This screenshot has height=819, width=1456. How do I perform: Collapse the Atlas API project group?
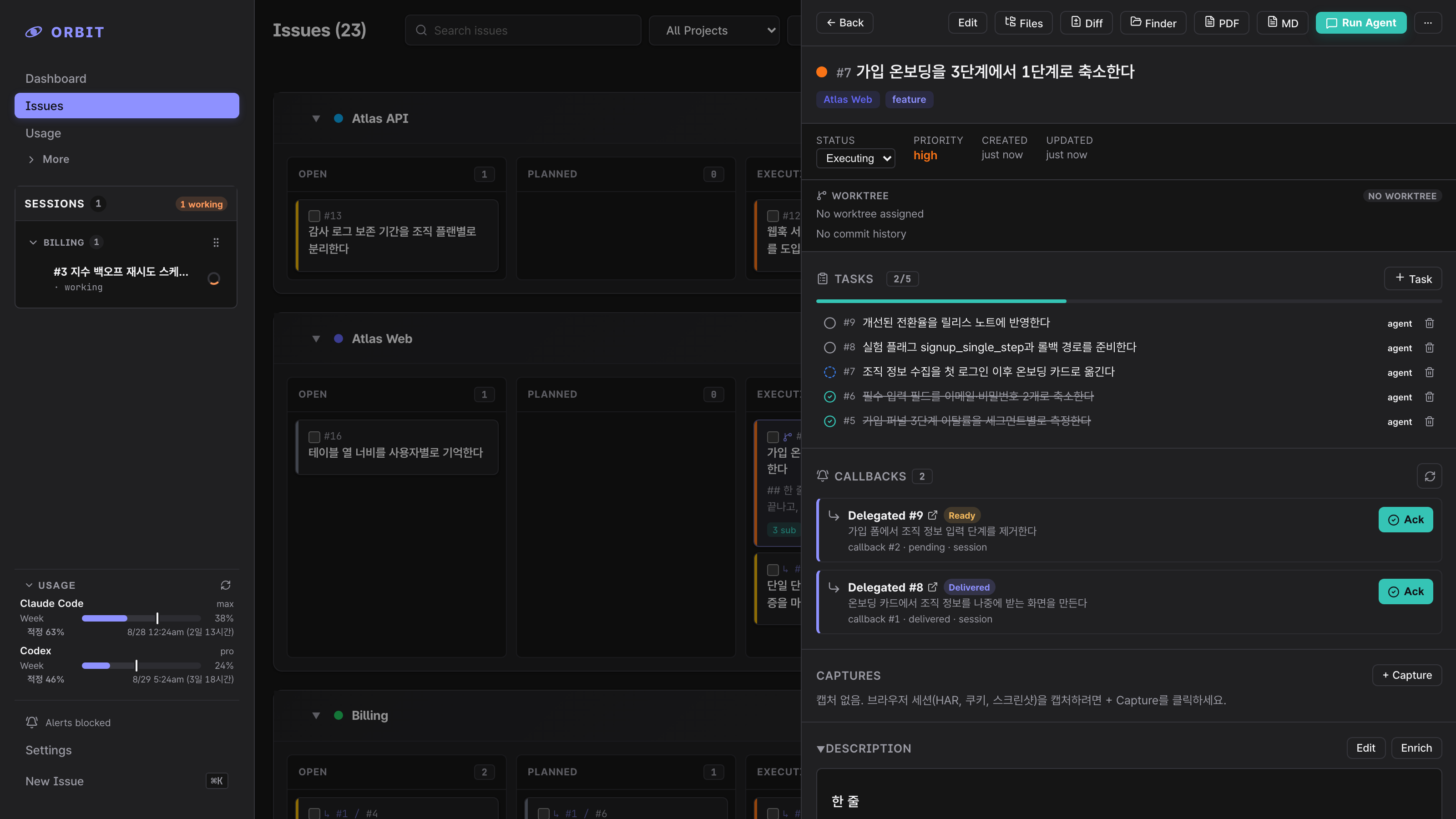(x=316, y=119)
